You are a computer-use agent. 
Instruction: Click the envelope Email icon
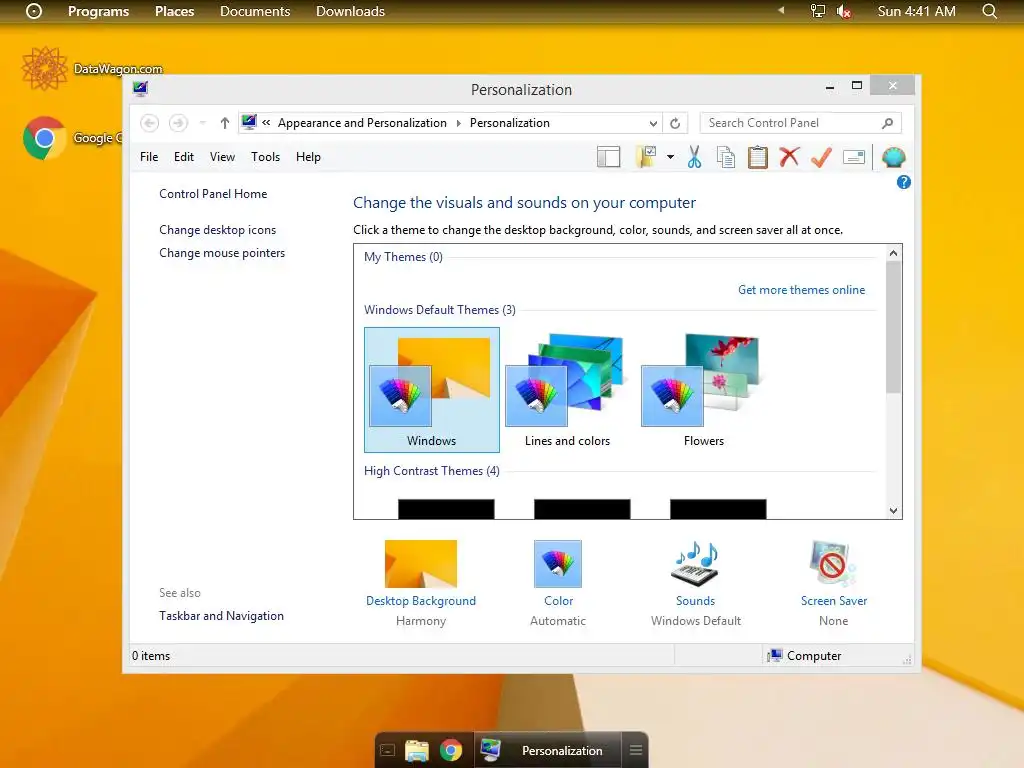point(854,157)
